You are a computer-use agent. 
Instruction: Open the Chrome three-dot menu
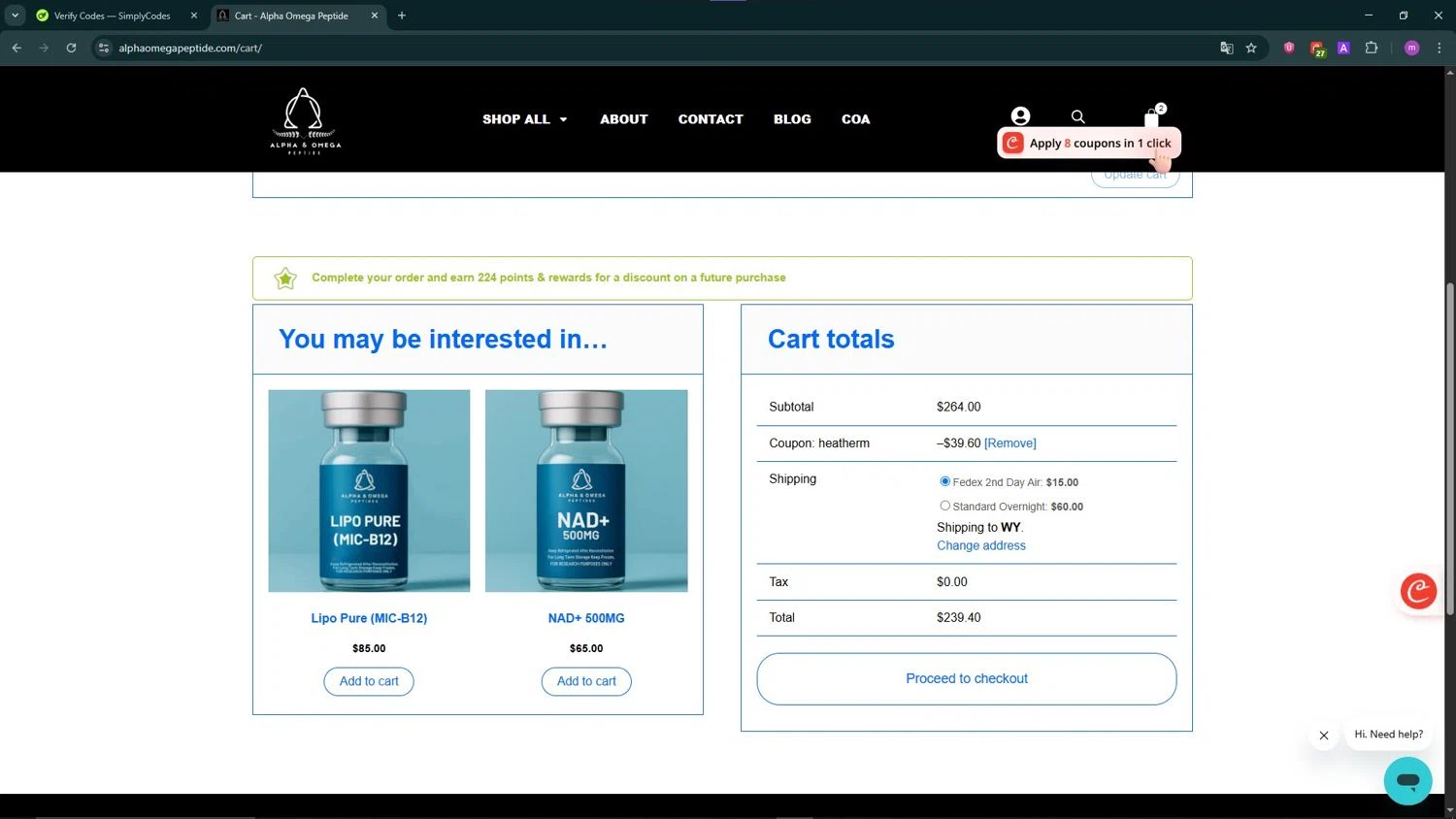click(1439, 48)
